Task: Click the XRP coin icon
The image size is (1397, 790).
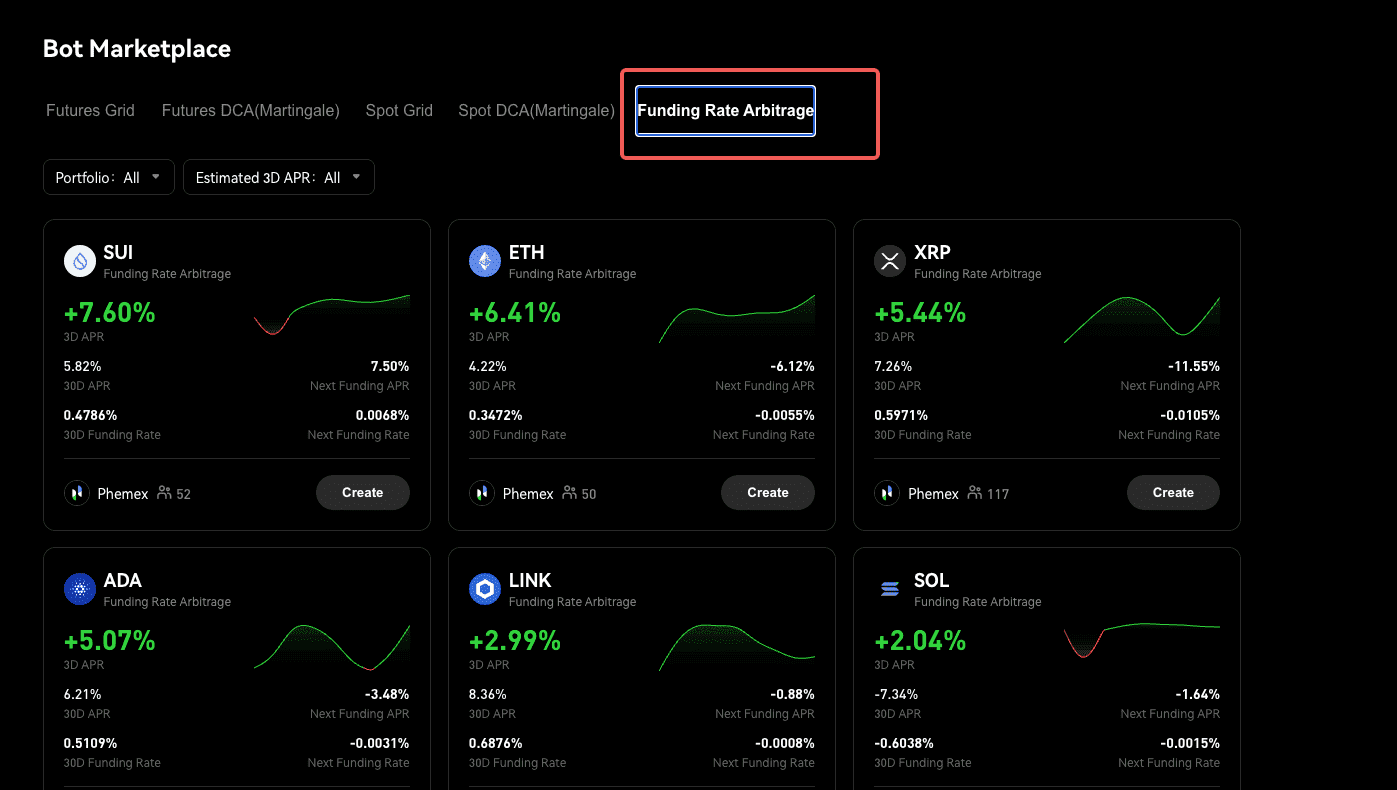Action: (890, 262)
